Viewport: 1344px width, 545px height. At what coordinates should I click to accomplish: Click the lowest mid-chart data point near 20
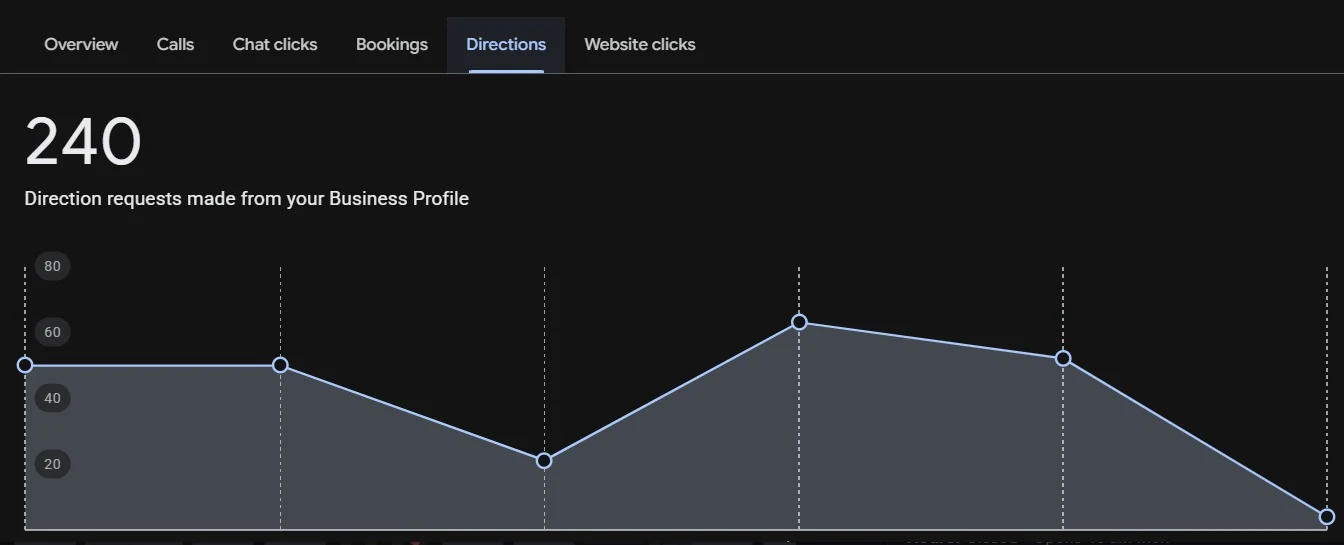pyautogui.click(x=544, y=461)
